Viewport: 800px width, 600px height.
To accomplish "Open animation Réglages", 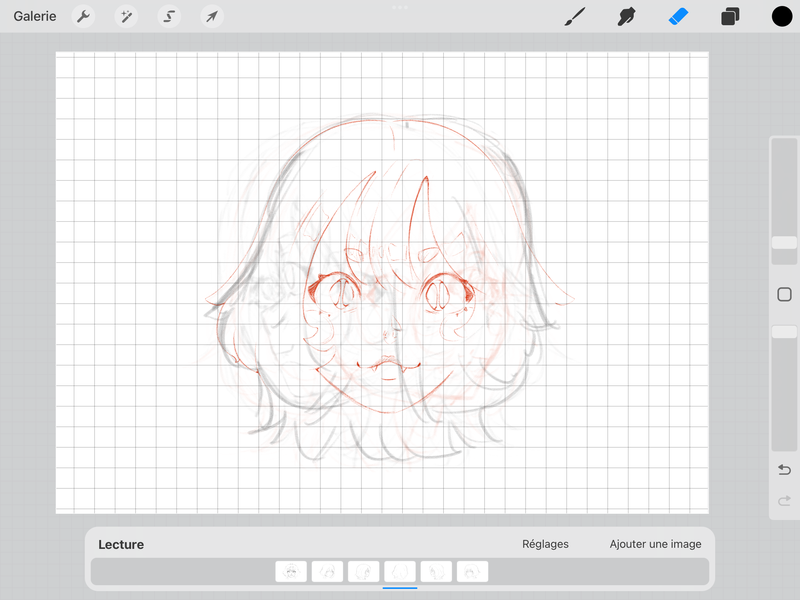I will coord(545,544).
